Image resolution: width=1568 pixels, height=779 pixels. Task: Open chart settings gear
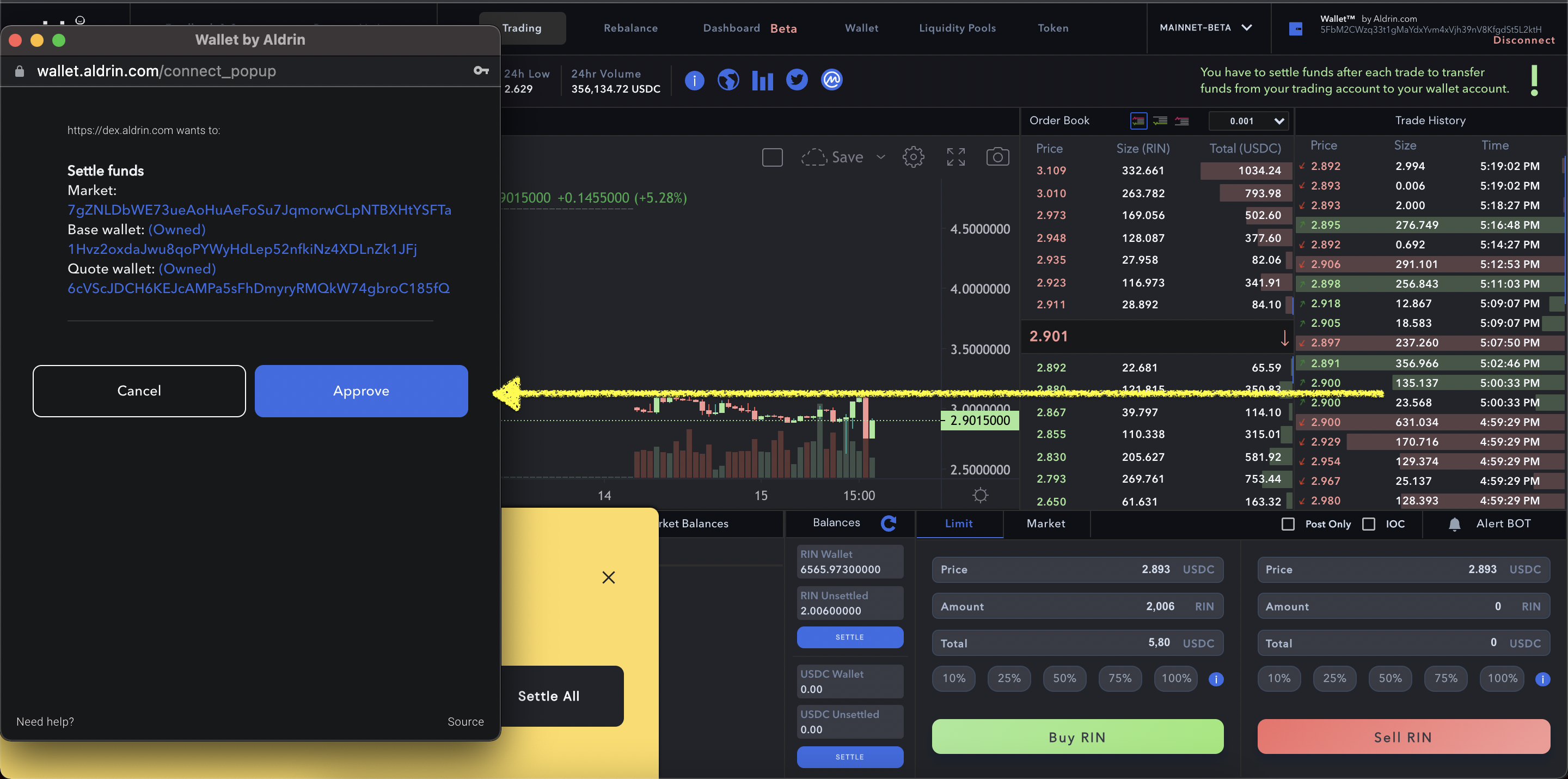tap(913, 157)
